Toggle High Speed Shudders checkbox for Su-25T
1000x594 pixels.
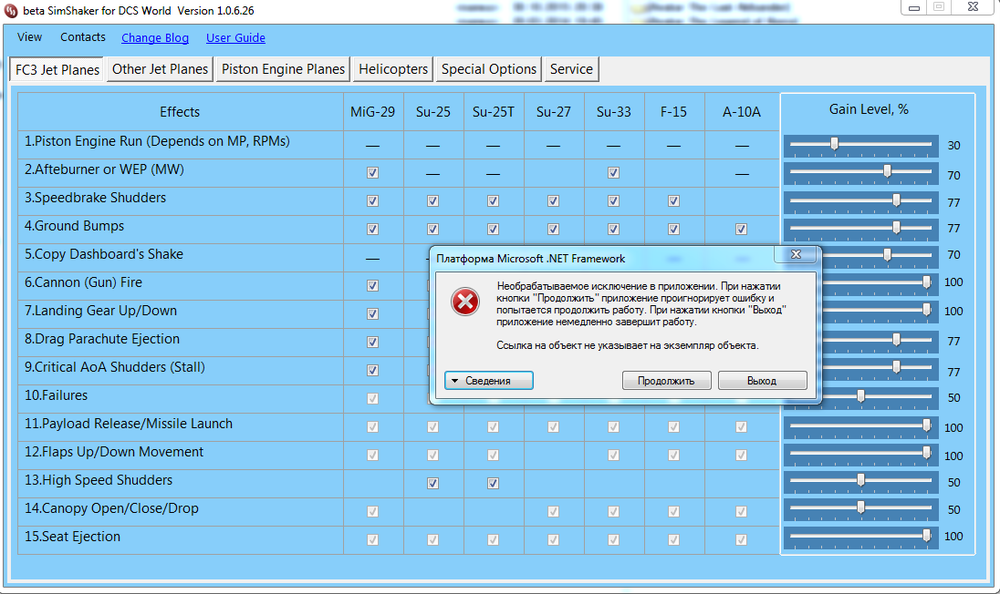point(493,484)
